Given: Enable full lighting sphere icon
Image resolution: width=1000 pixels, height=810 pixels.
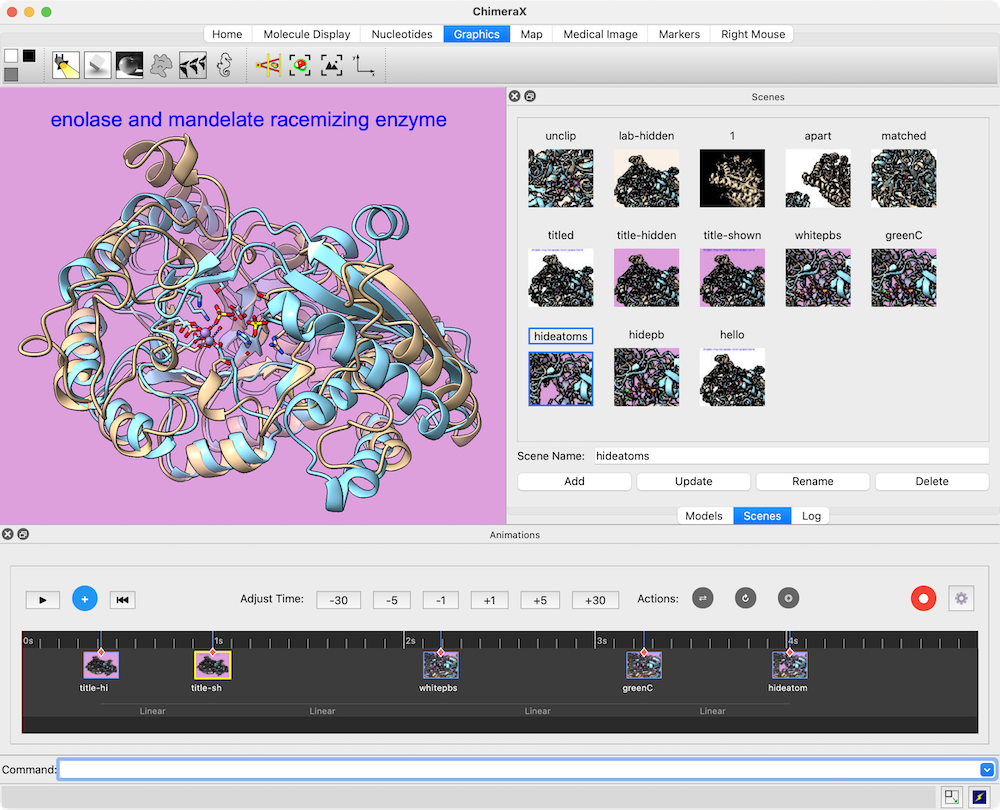Looking at the screenshot, I should point(129,66).
